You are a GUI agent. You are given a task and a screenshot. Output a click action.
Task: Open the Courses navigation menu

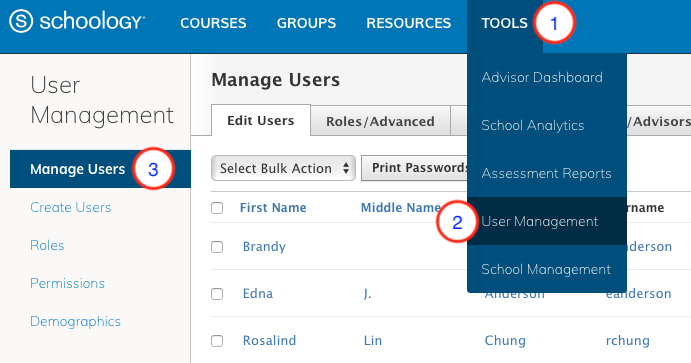[213, 23]
